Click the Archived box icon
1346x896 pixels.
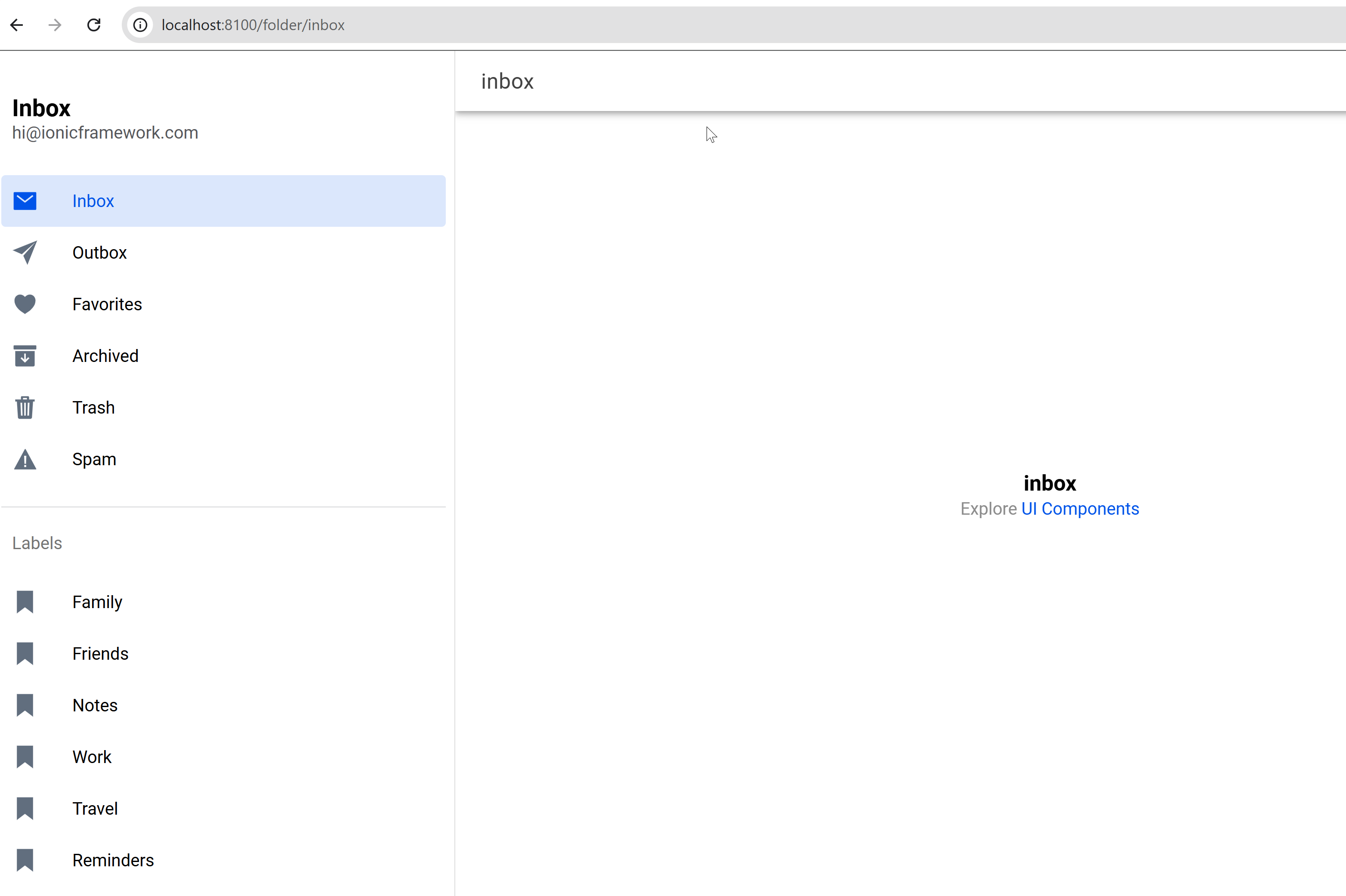[25, 356]
